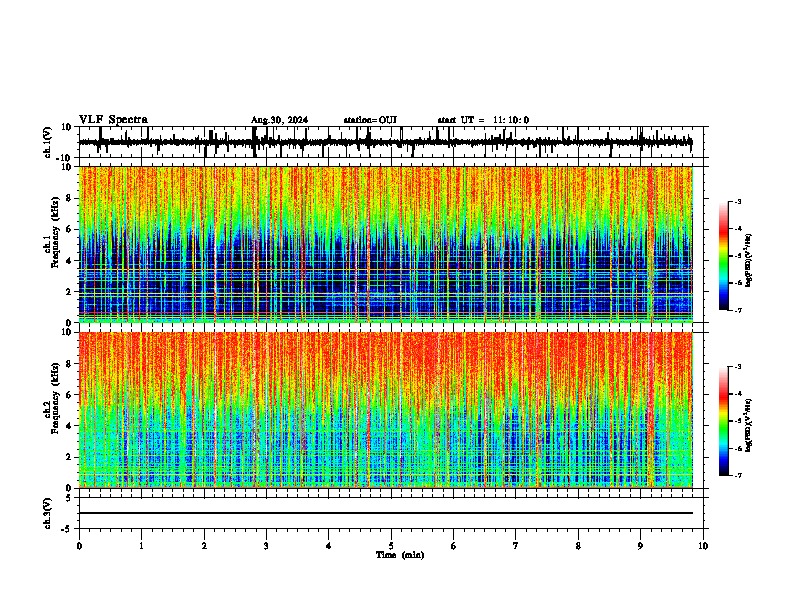Click the "4" kHz tick on ch.2 spectrogram
Viewport: 792px width, 612px height.
pyautogui.click(x=69, y=426)
